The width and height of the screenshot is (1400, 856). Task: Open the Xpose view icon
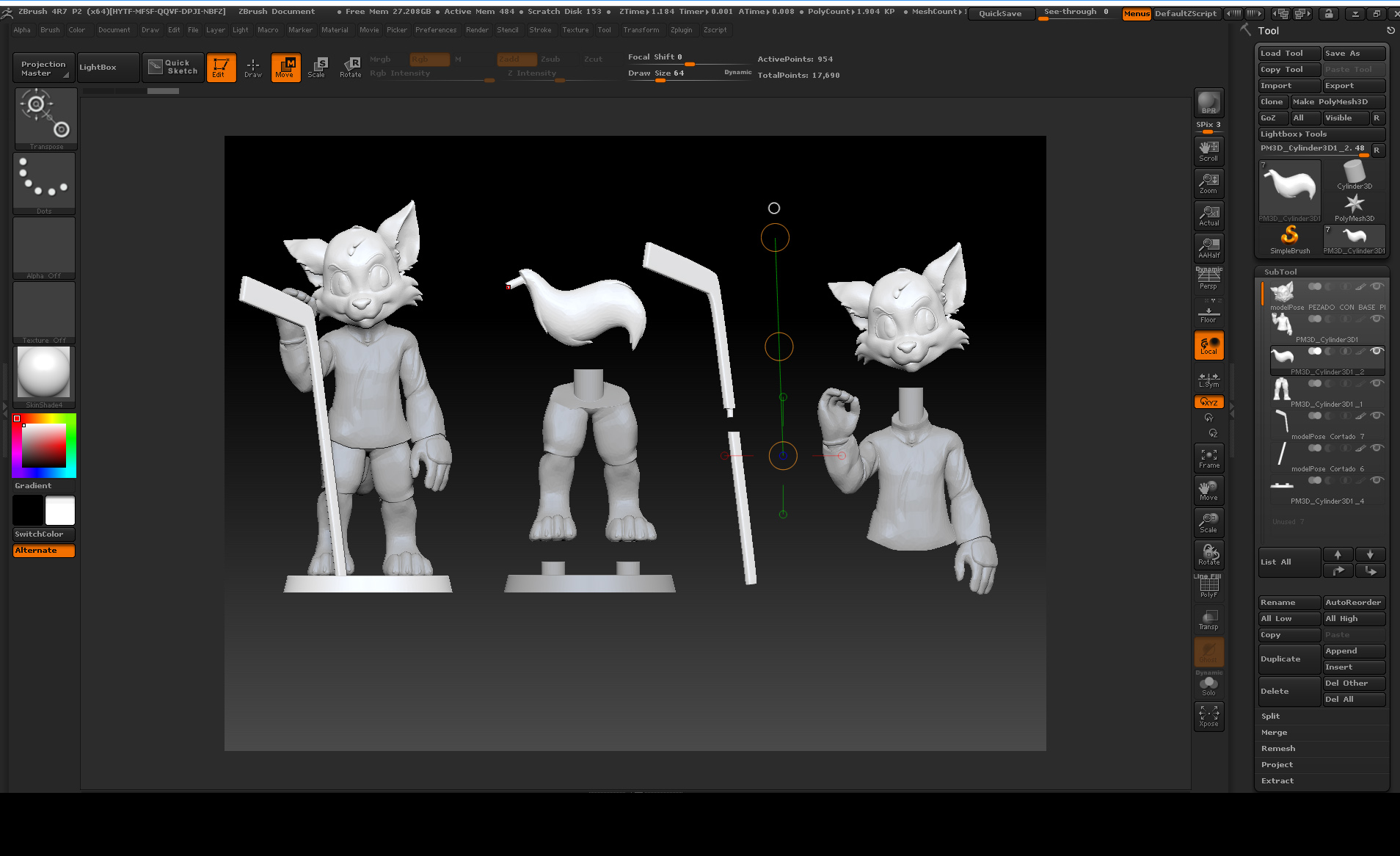click(x=1208, y=716)
